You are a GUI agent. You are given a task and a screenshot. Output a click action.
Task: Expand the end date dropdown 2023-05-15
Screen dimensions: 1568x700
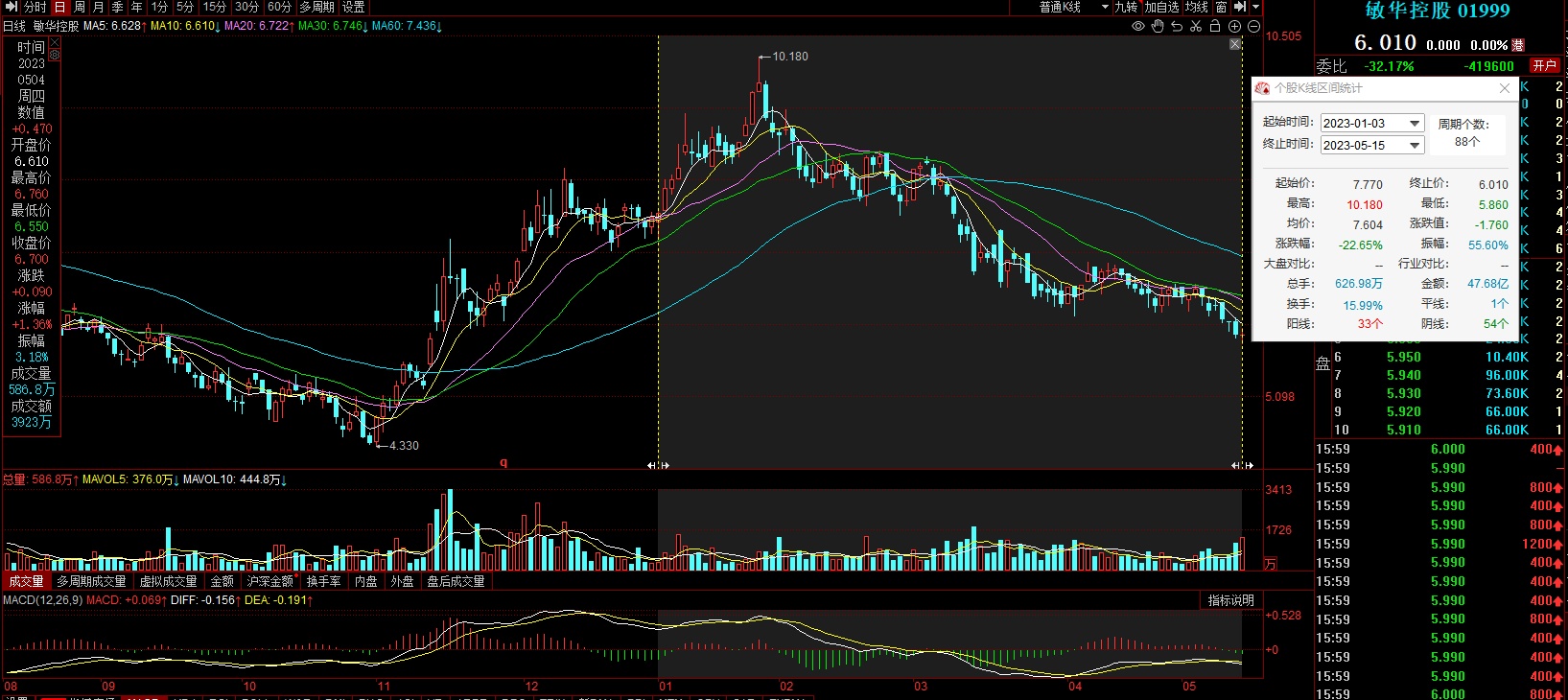point(1415,146)
